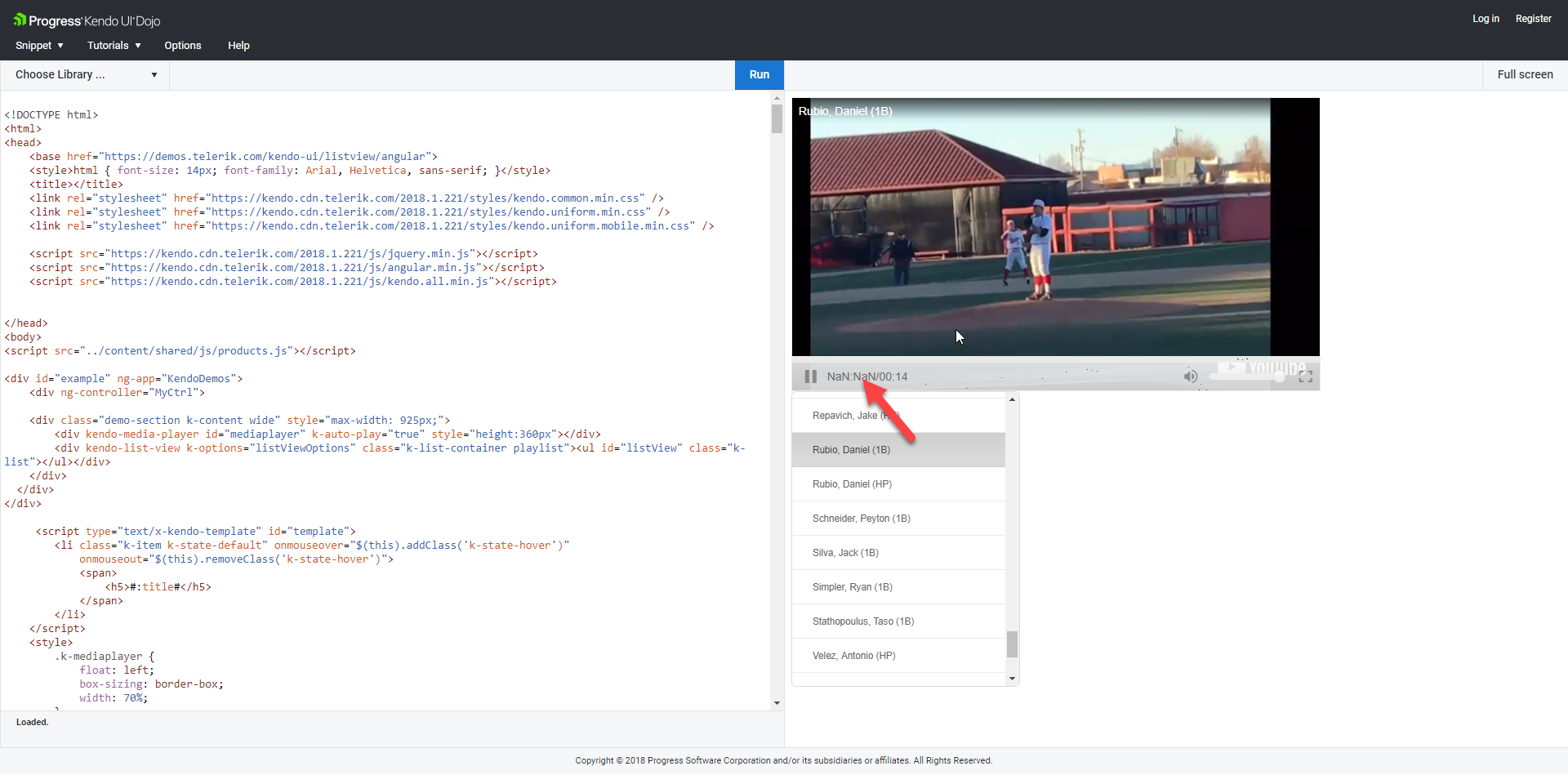The image size is (1568, 775).
Task: Click the jquery.min.js script line
Action: (x=284, y=254)
